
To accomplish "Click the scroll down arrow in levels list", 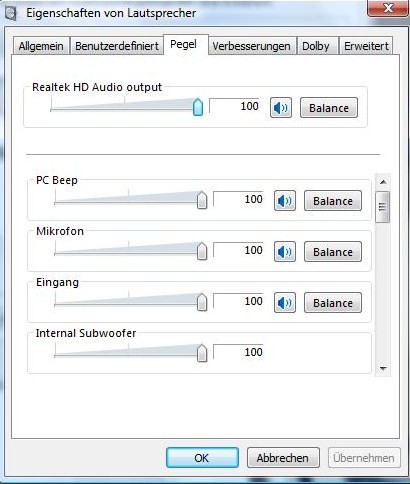I will tap(383, 368).
